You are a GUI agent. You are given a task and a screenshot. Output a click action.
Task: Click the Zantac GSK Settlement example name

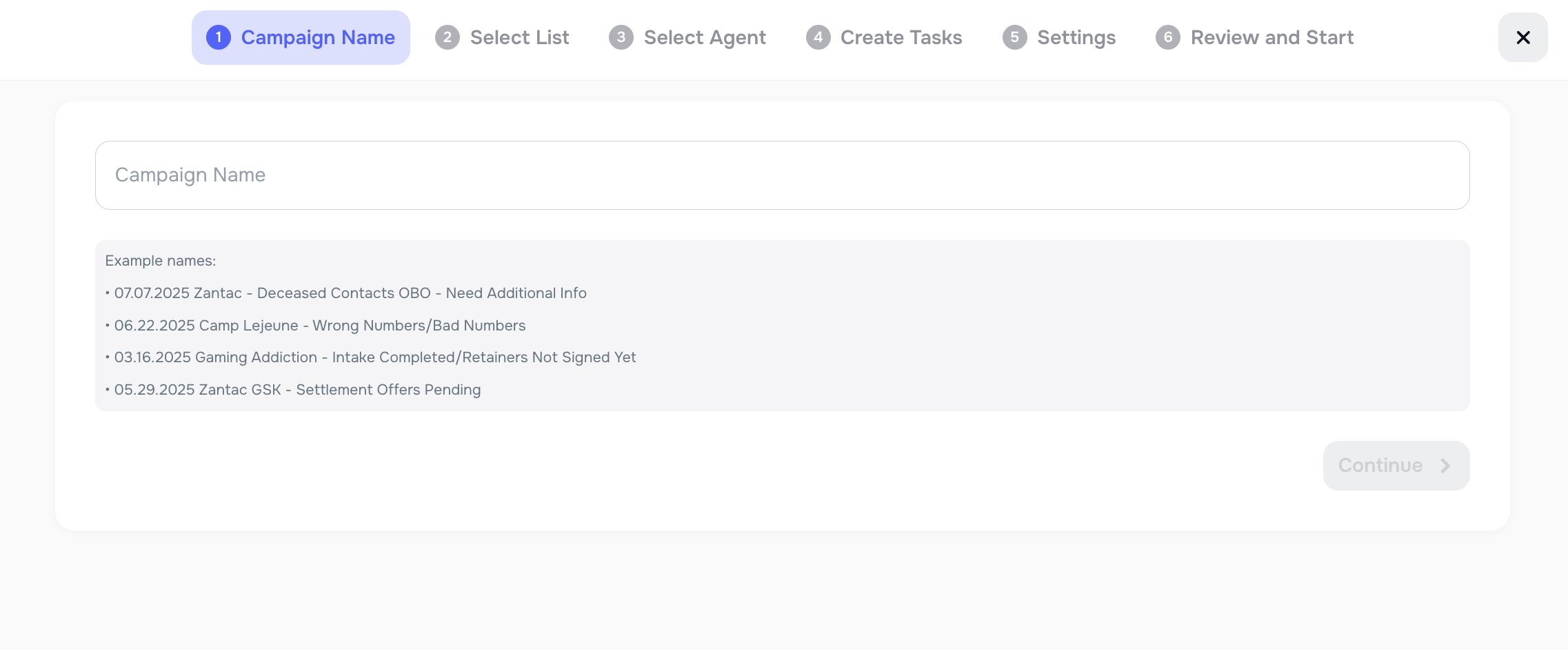click(294, 389)
